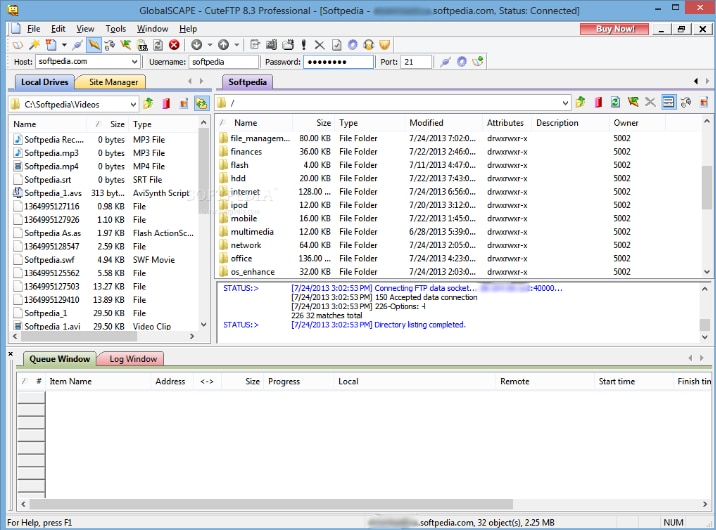This screenshot has width=716, height=530.
Task: Open the remote path dropdown arrow
Action: click(565, 103)
